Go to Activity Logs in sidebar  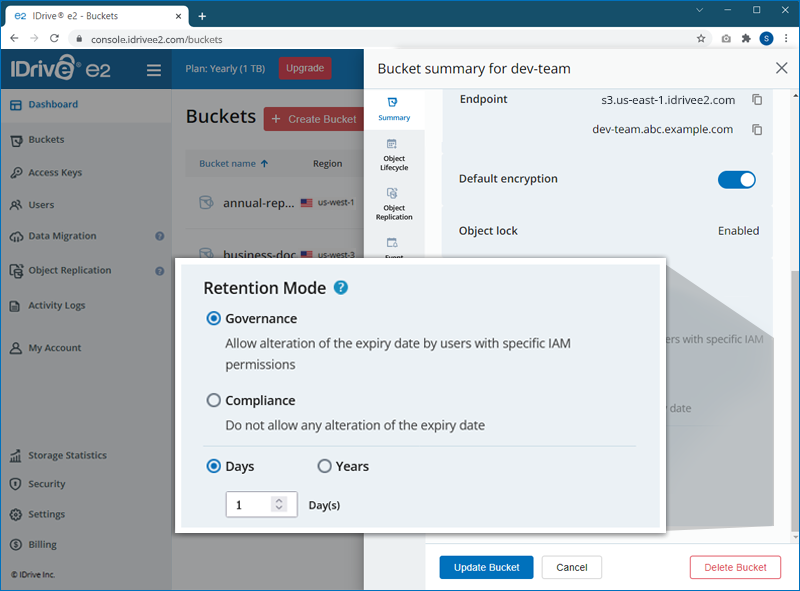[x=59, y=306]
